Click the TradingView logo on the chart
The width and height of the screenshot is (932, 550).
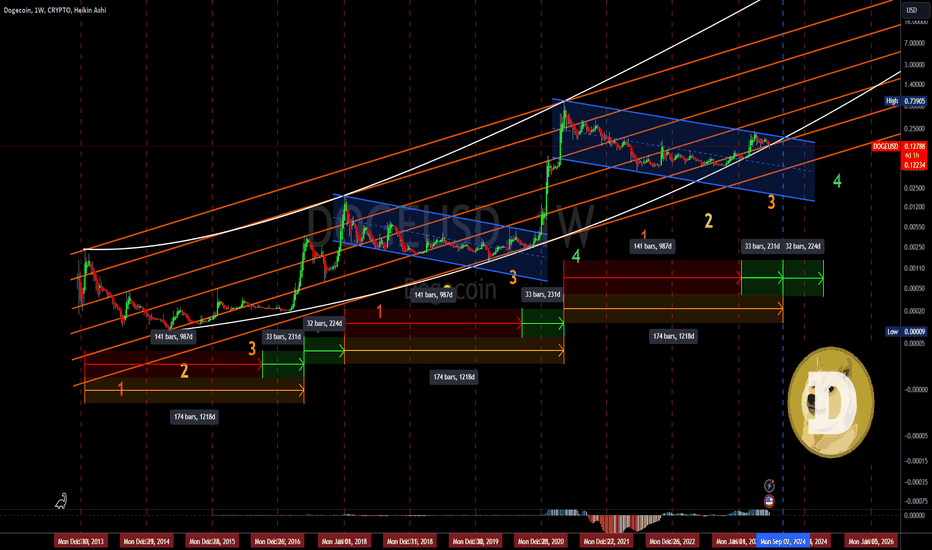(61, 501)
